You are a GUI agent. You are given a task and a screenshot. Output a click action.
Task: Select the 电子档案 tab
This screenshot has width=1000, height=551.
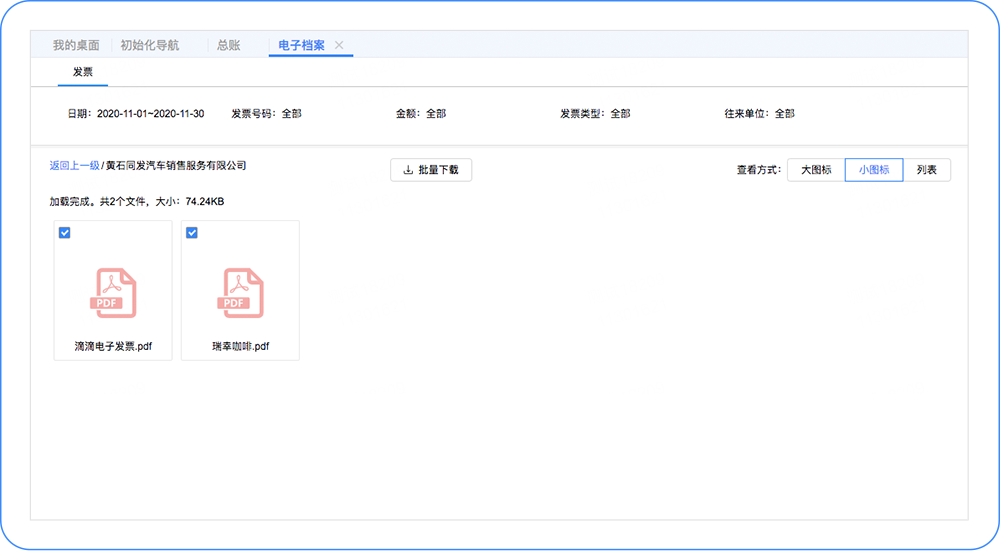(x=302, y=45)
